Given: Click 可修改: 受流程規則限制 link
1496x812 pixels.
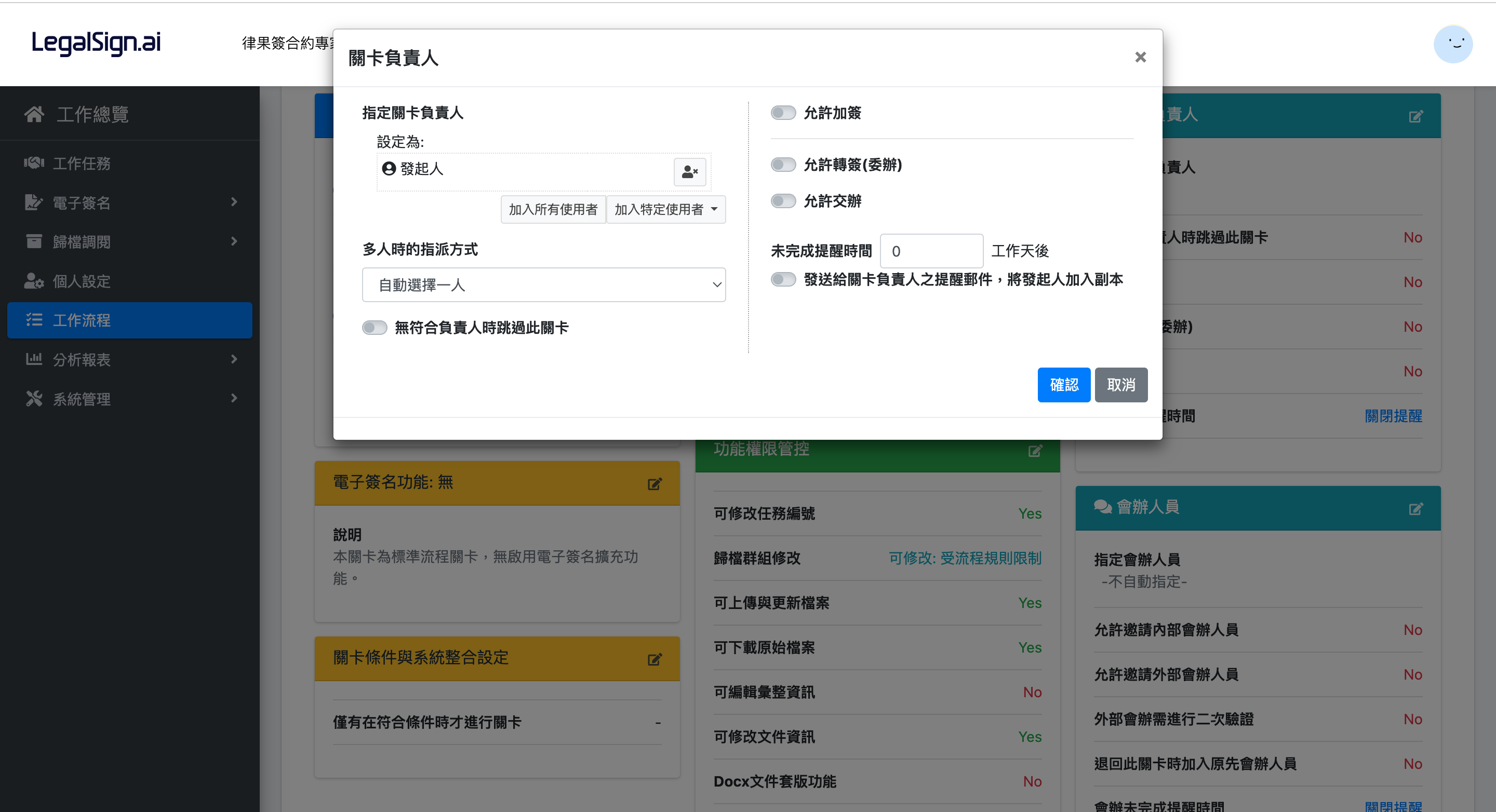Looking at the screenshot, I should pyautogui.click(x=965, y=558).
